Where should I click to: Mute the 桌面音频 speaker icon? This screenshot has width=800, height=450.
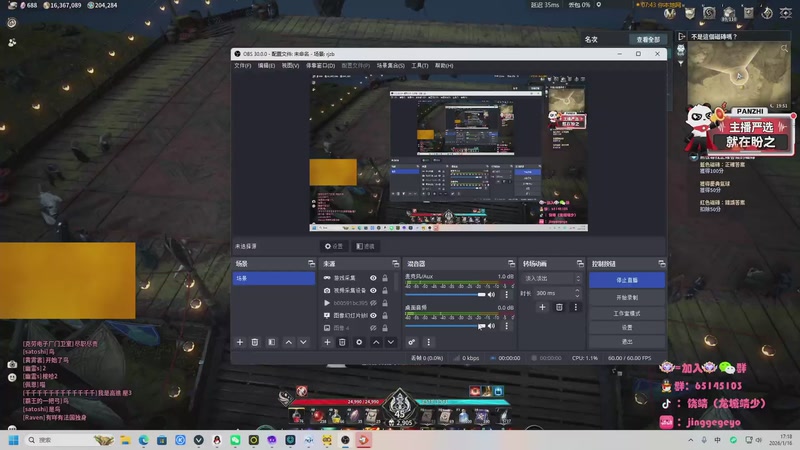click(x=491, y=326)
